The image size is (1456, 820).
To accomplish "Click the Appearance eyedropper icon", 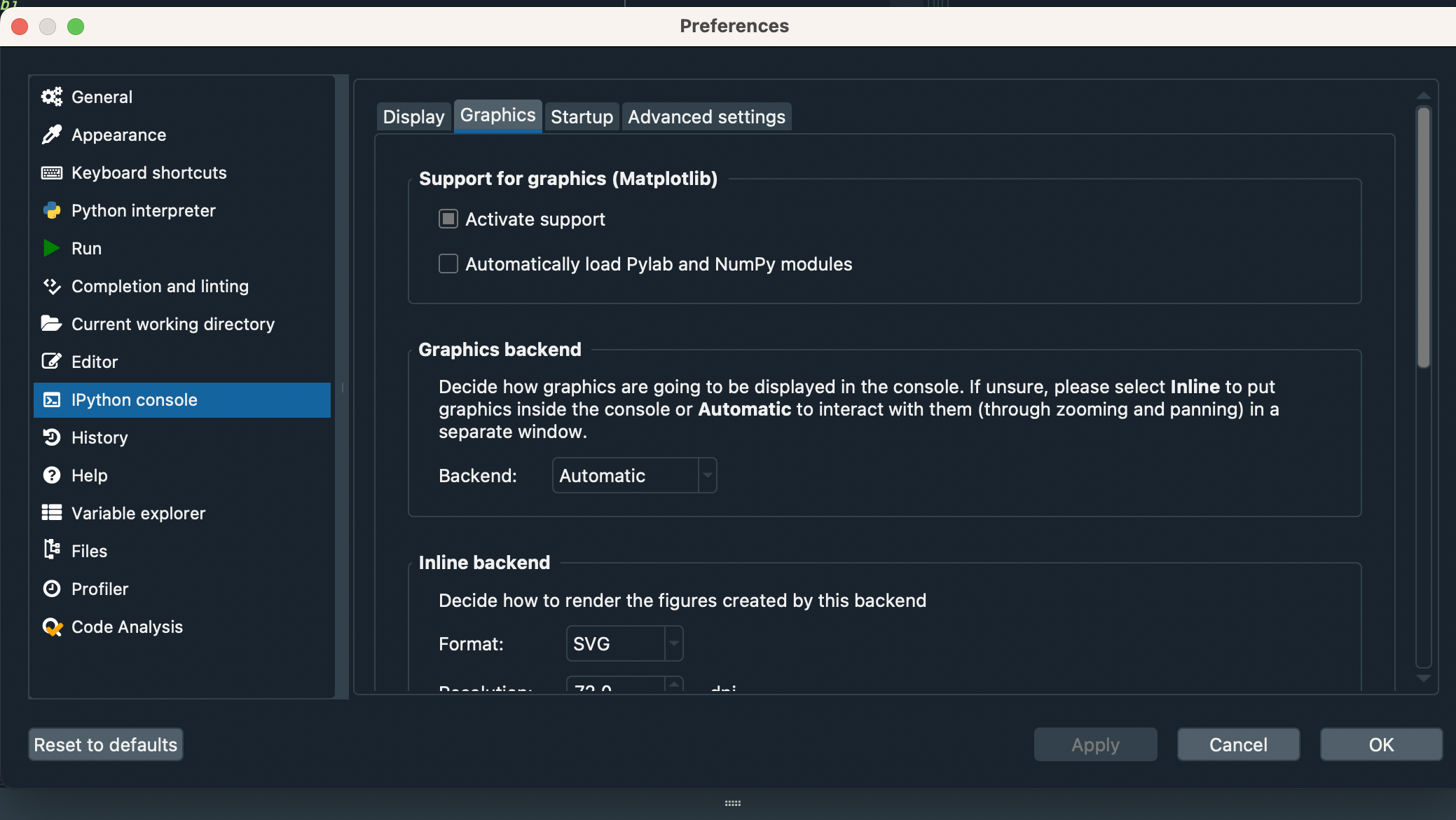I will 52,135.
